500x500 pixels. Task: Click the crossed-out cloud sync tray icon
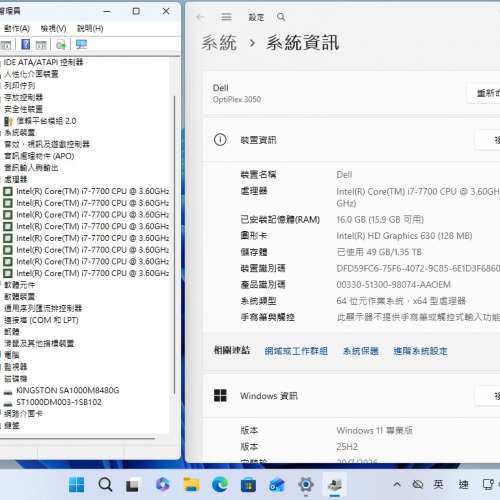point(417,484)
